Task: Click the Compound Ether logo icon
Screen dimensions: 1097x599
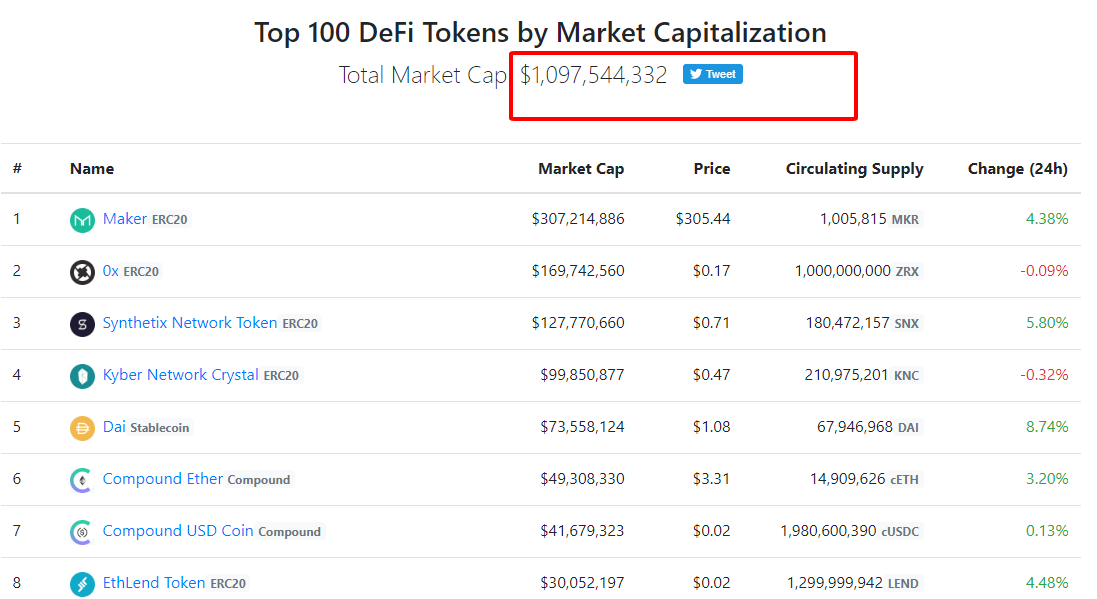Action: 82,480
